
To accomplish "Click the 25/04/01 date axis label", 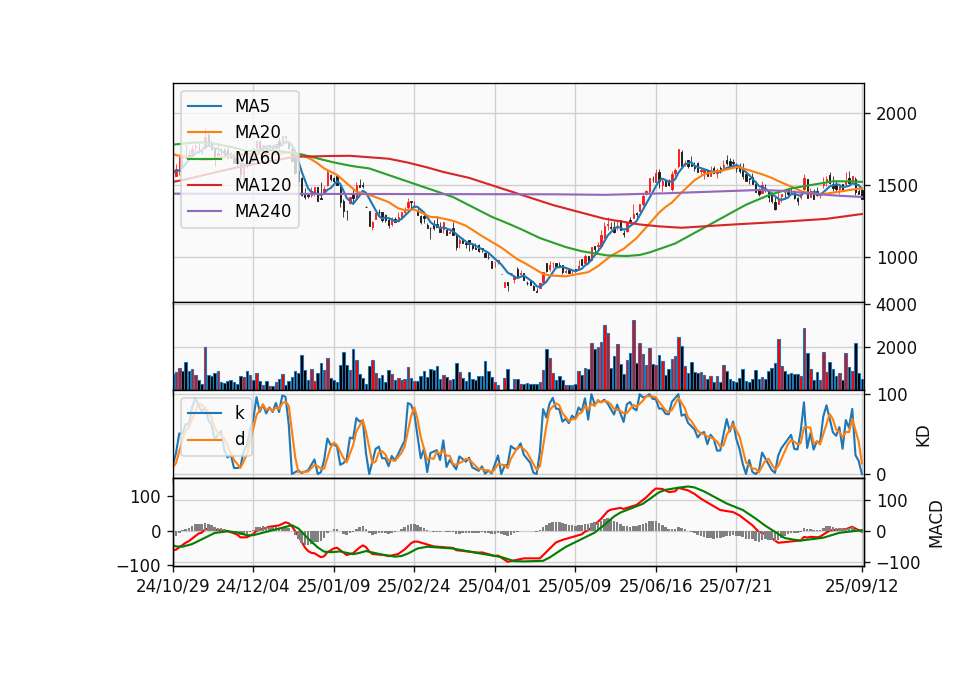I will (x=494, y=586).
